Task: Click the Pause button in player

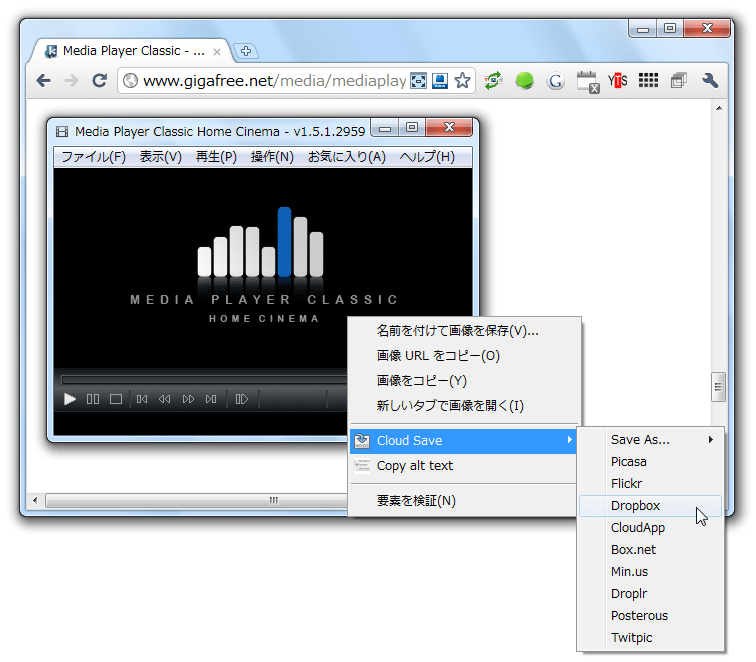Action: click(93, 399)
